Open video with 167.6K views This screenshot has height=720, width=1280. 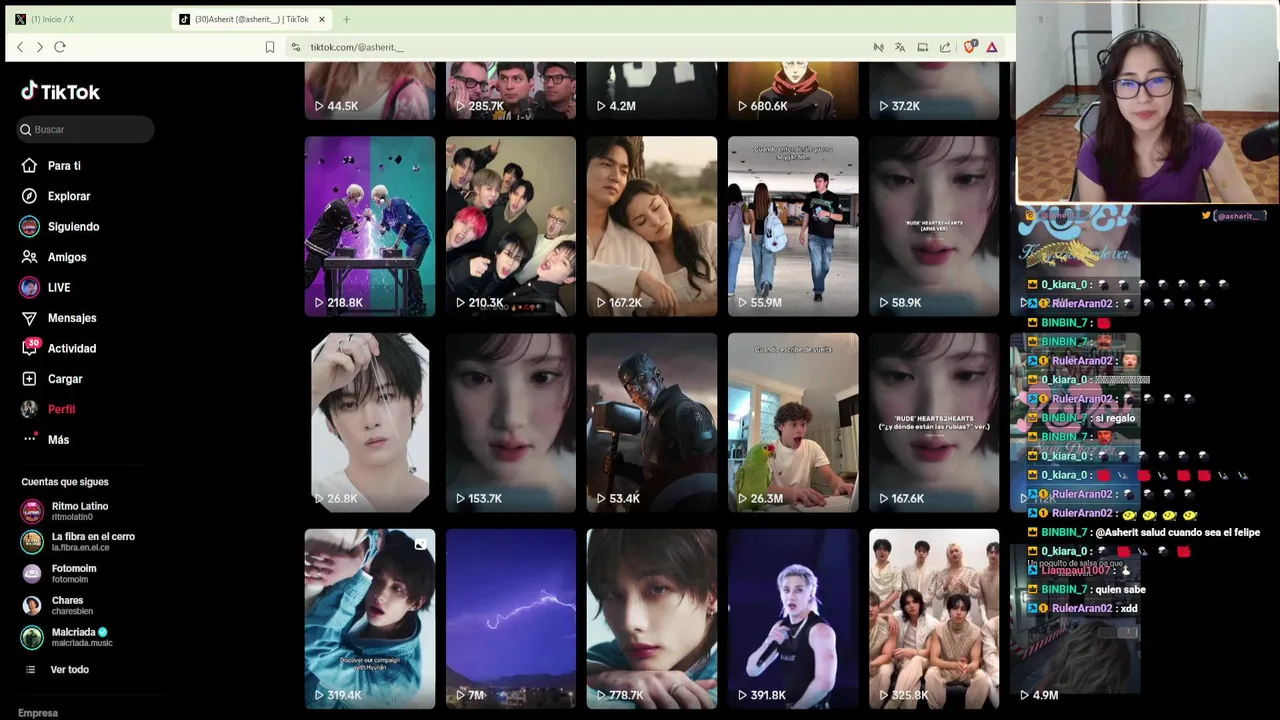[x=934, y=422]
